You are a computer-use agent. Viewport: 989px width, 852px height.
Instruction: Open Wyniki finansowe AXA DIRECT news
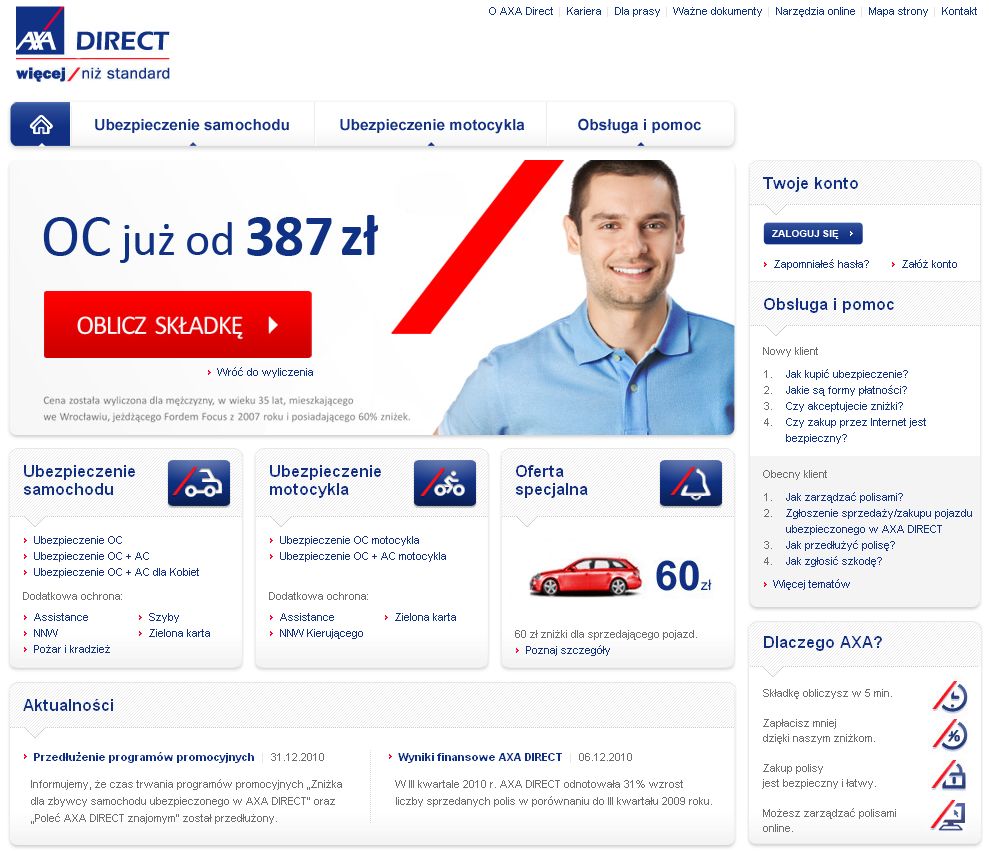[479, 757]
